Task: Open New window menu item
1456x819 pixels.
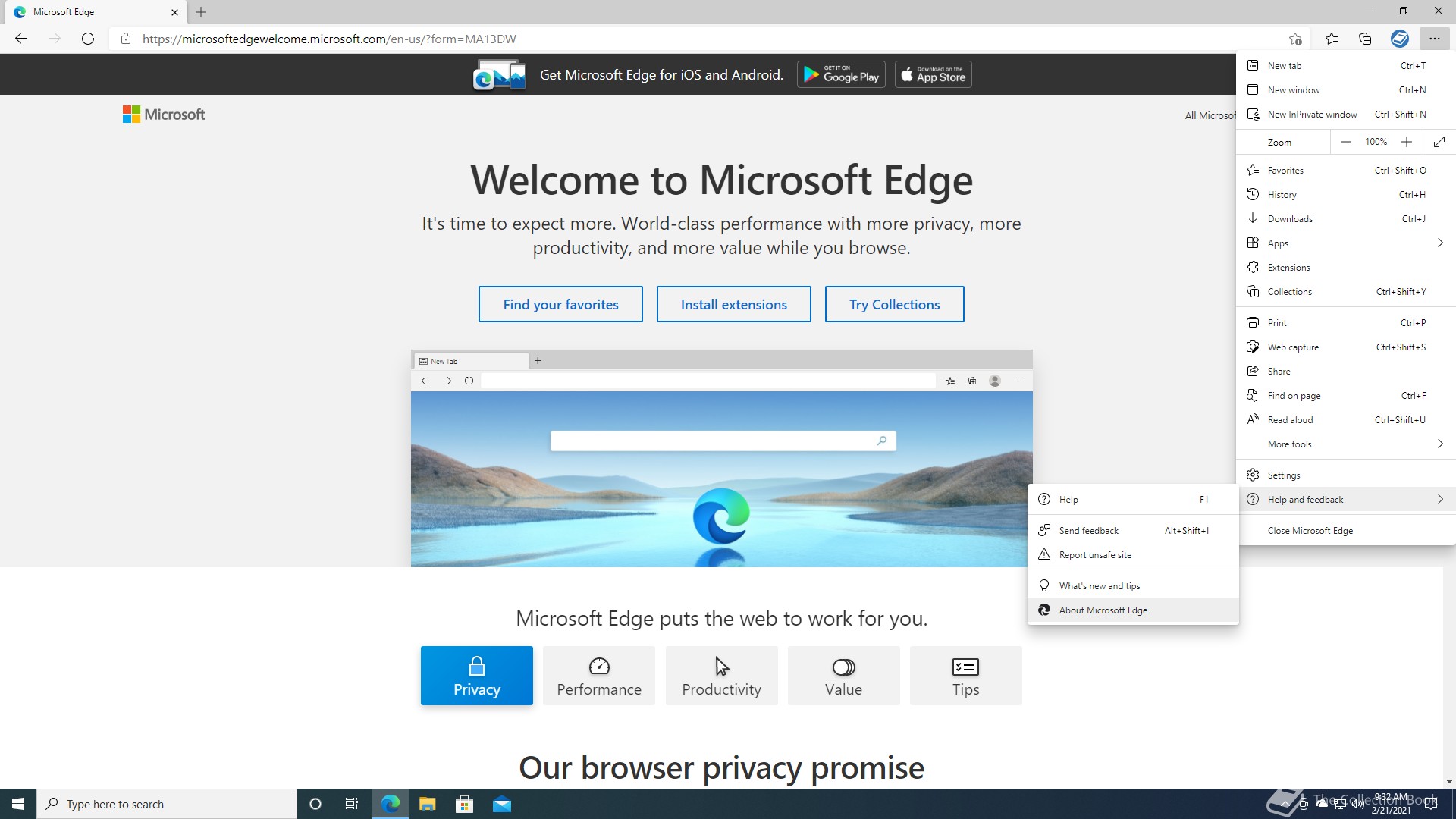Action: 1346,90
